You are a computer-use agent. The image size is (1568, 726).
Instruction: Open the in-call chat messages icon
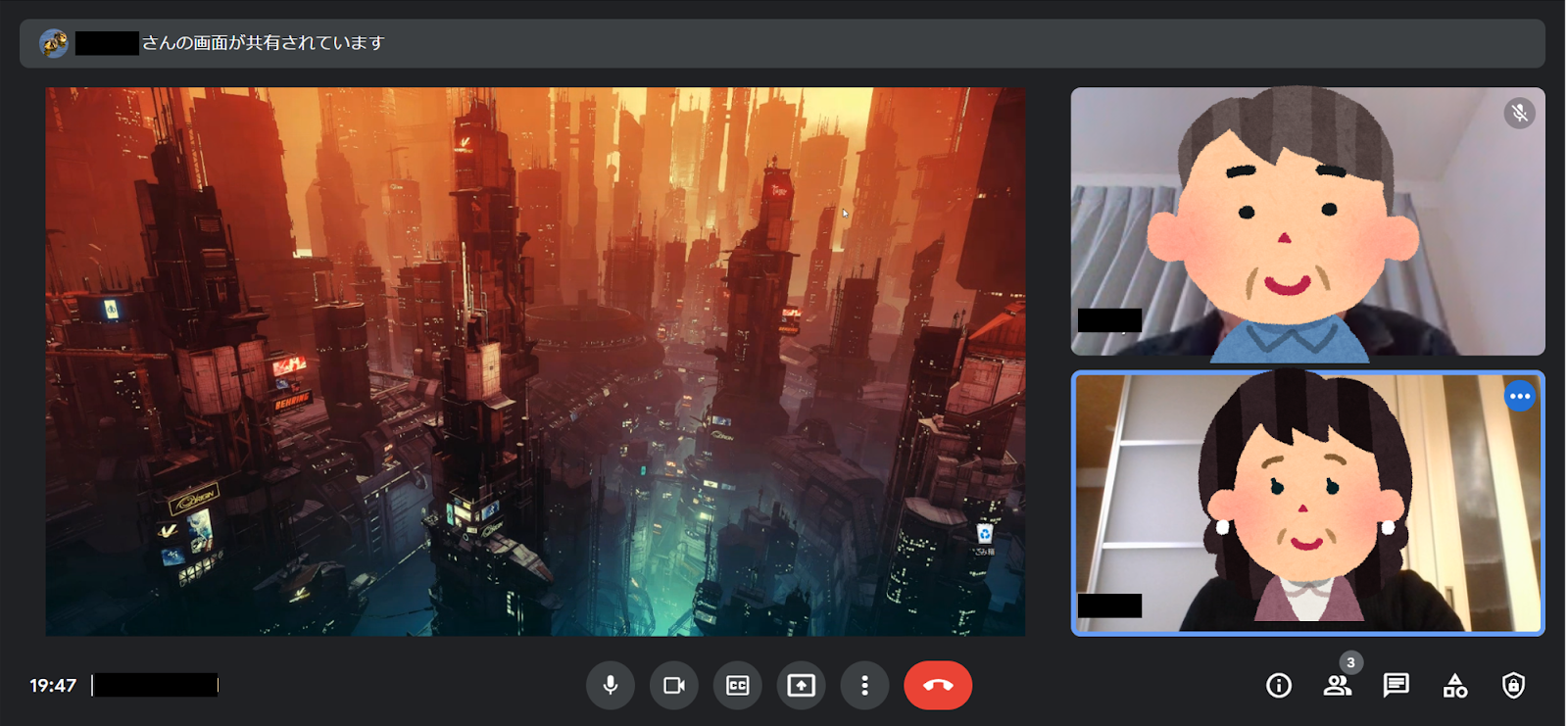coord(1396,685)
